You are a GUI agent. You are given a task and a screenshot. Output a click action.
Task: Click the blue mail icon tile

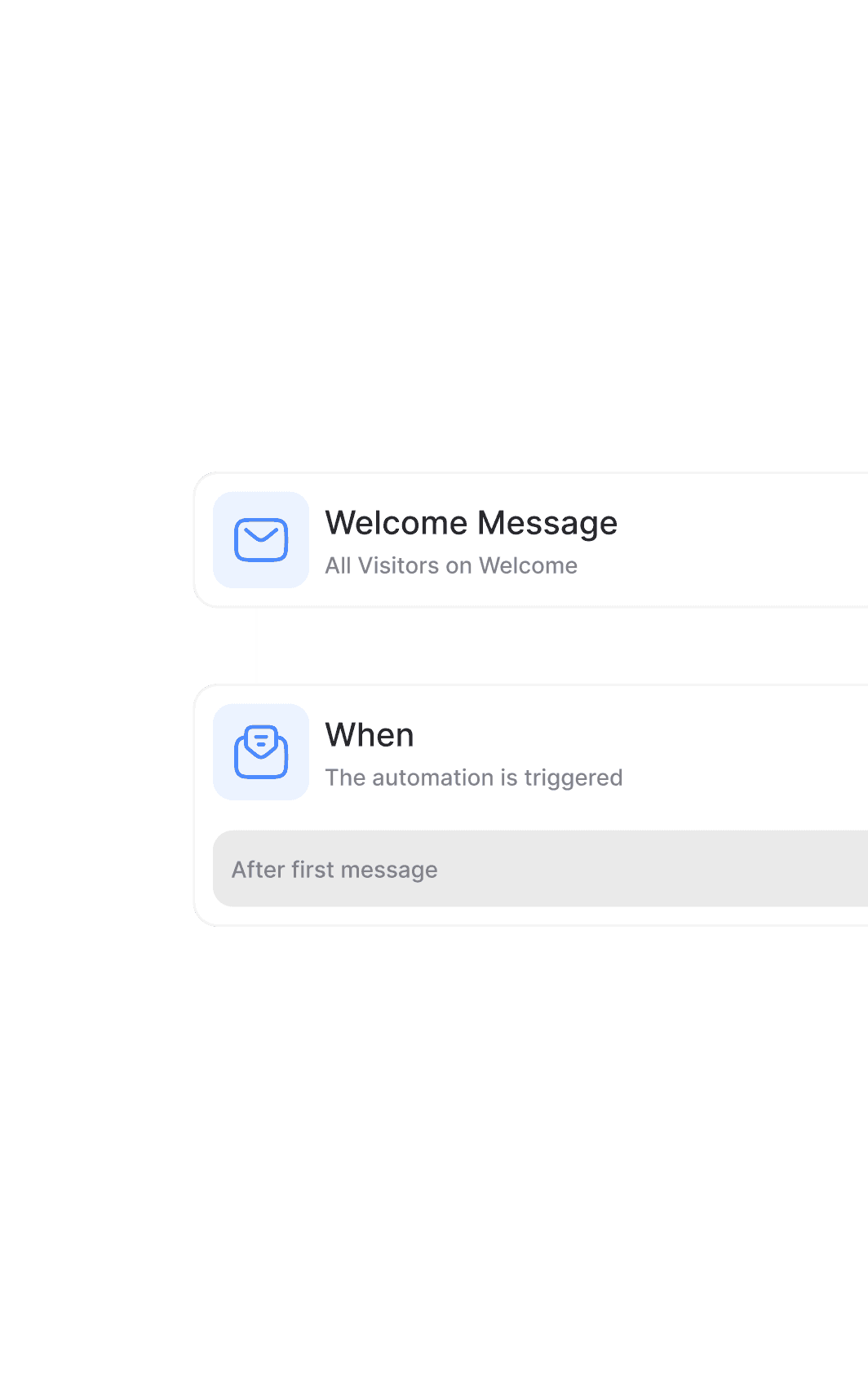pos(261,540)
